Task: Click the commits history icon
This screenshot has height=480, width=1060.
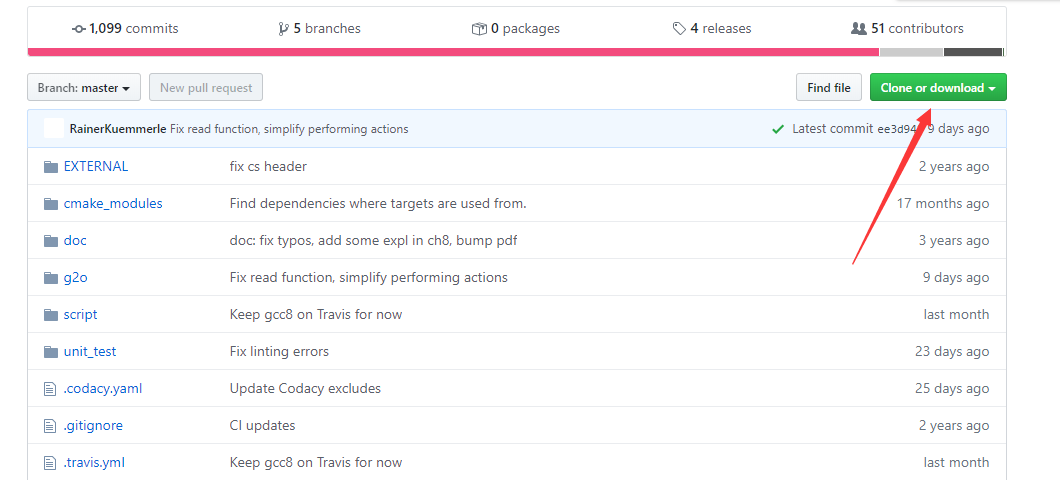Action: coord(79,29)
